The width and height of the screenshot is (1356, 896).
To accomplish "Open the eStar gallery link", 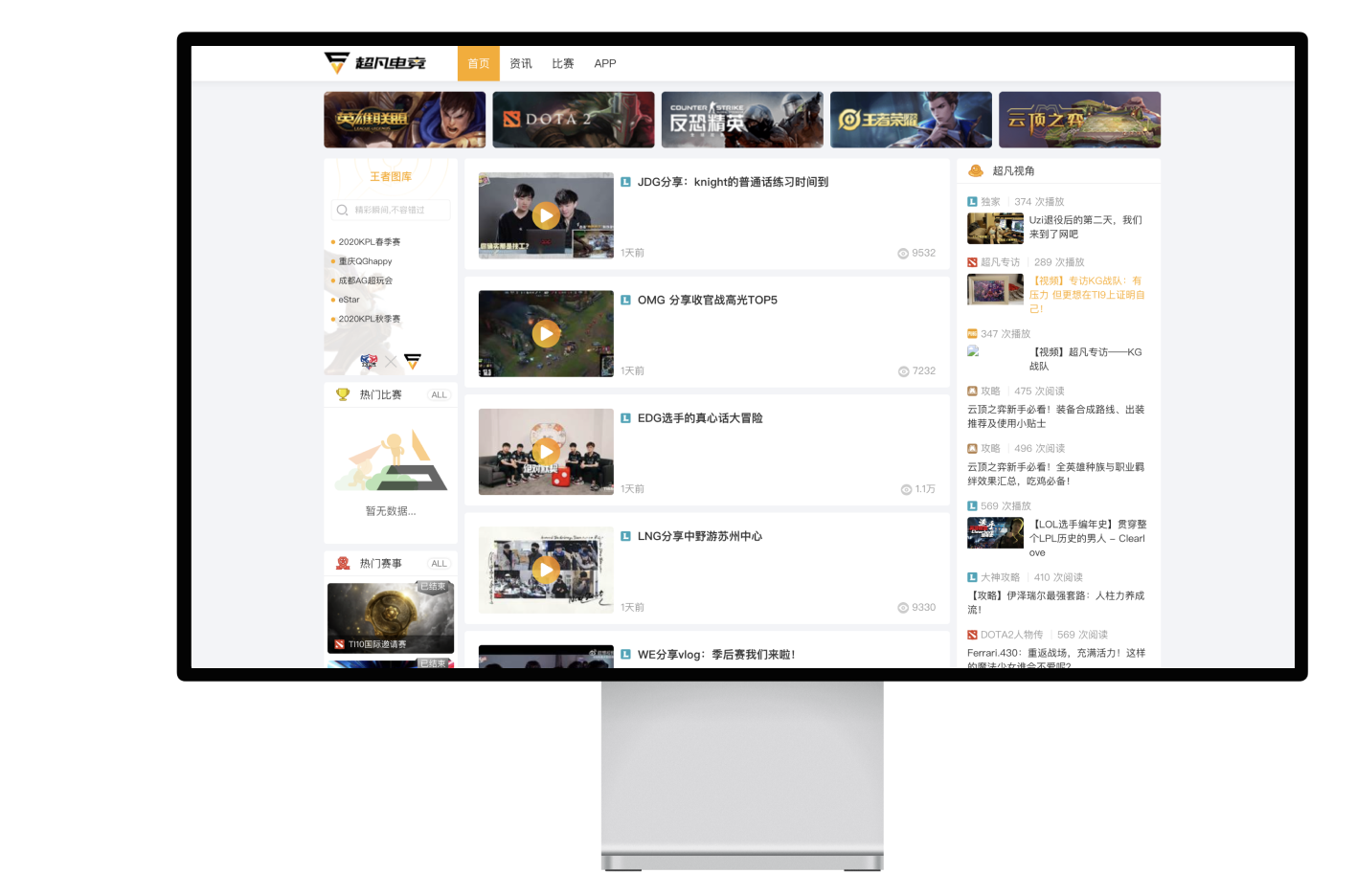I will [x=349, y=300].
